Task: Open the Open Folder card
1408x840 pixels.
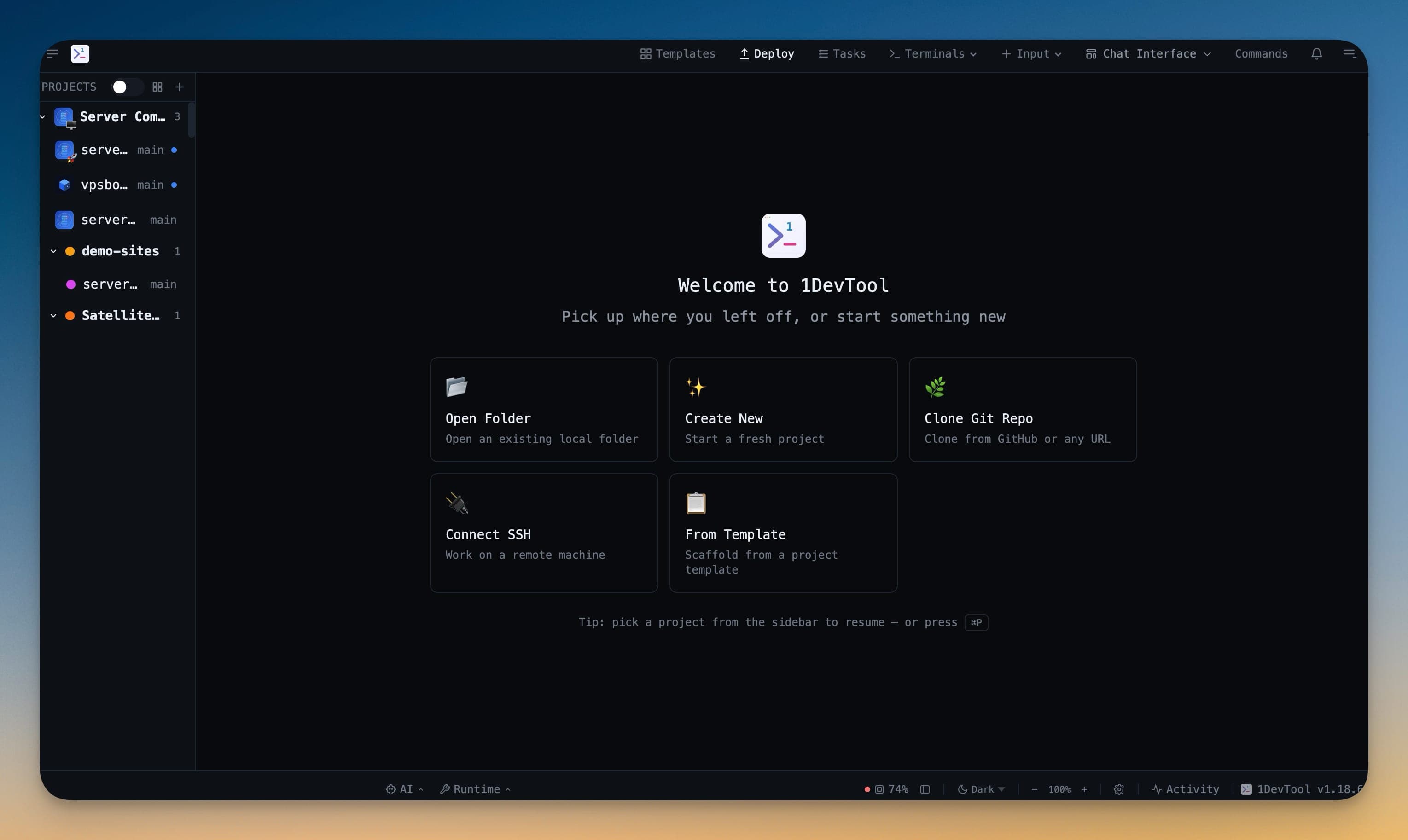Action: 543,409
